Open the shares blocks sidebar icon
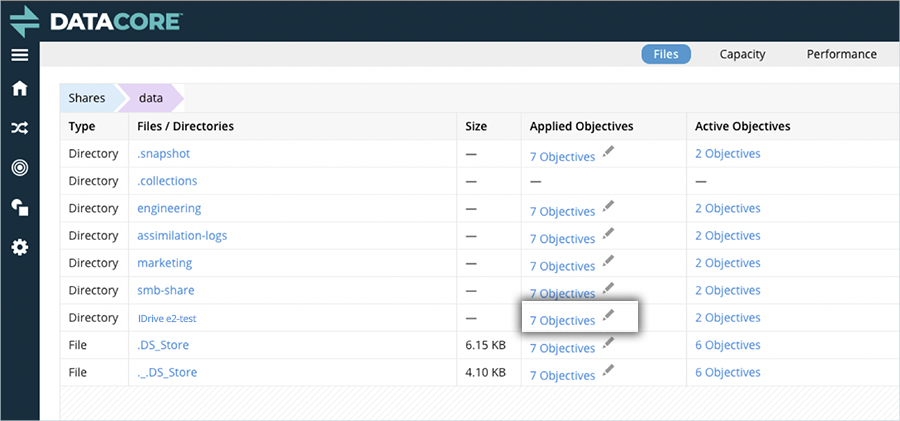This screenshot has width=900, height=421. pos(19,207)
